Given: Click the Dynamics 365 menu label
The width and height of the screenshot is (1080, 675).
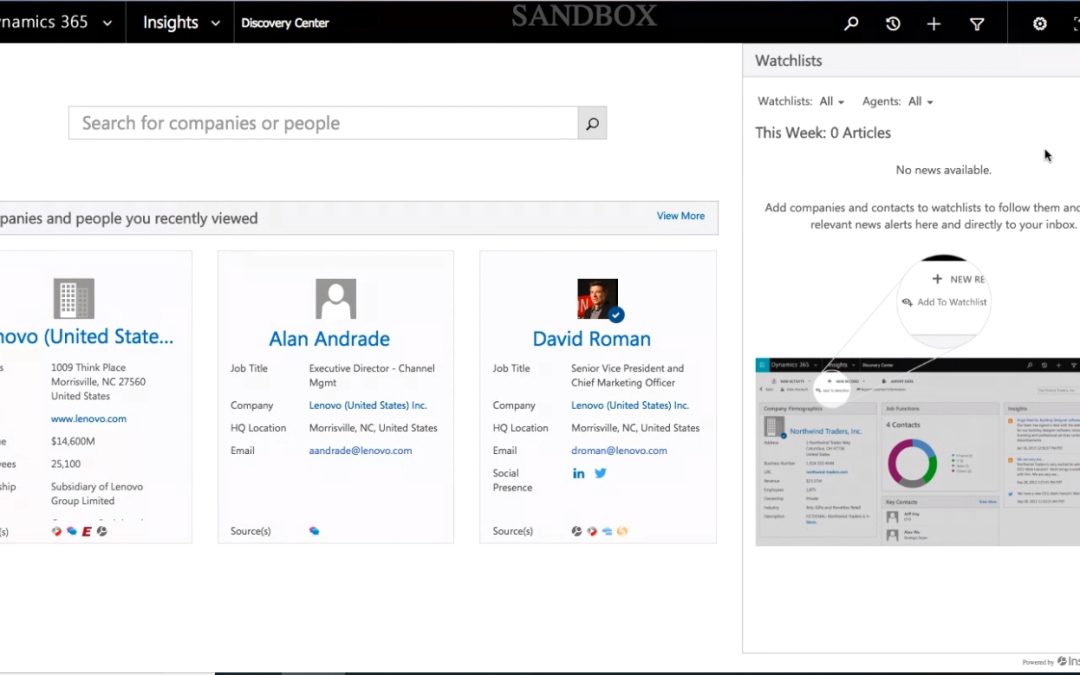Looking at the screenshot, I should pyautogui.click(x=44, y=22).
